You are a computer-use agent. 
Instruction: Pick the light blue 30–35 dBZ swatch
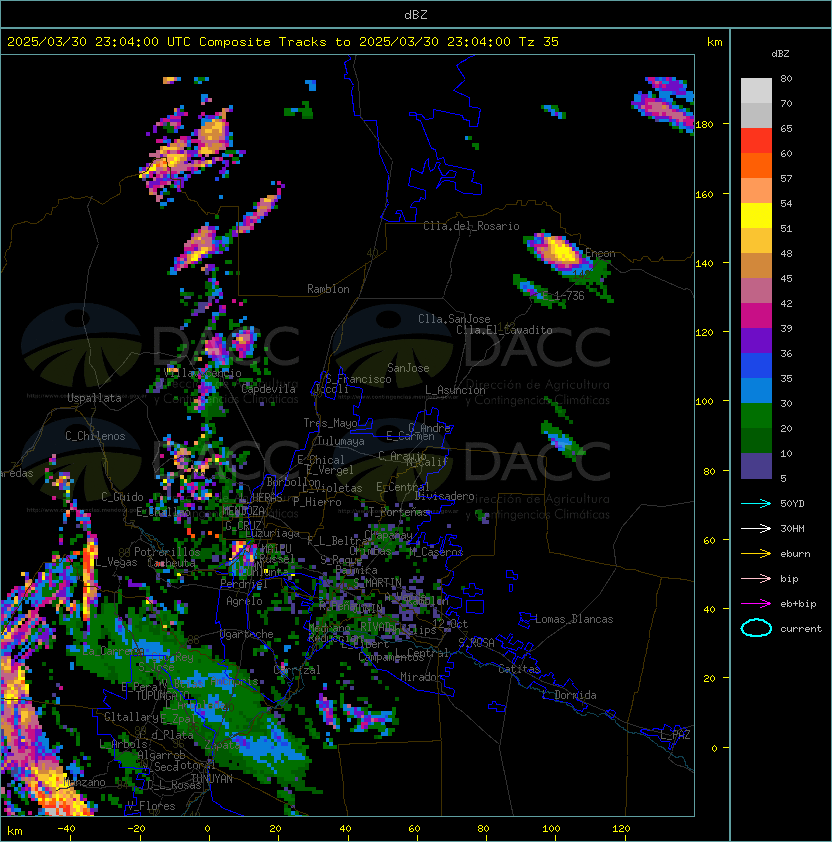756,390
